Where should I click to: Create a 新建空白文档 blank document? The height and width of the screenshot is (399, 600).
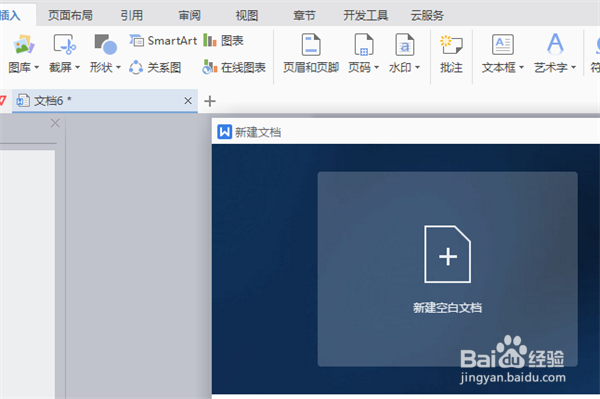[x=447, y=269]
